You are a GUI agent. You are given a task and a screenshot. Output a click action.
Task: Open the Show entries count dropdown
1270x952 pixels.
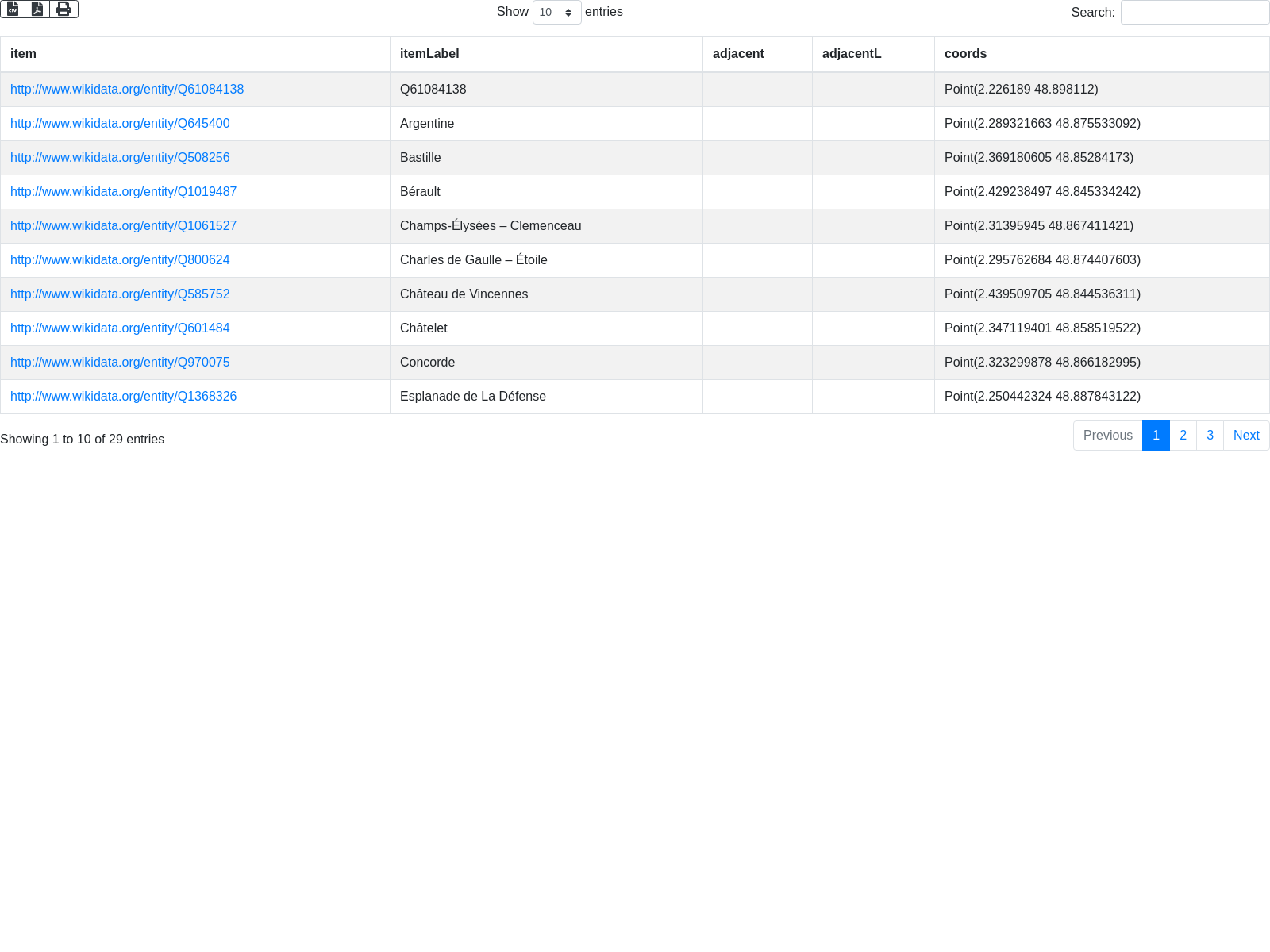556,13
